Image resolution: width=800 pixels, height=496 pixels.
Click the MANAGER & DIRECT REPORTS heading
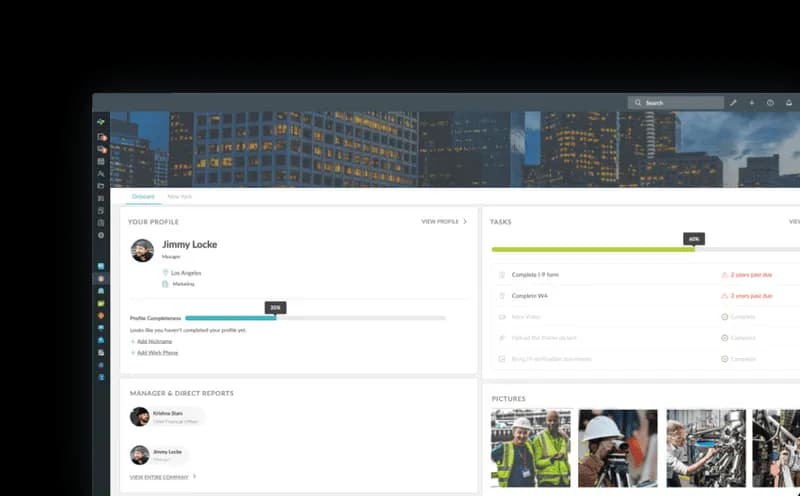point(182,393)
